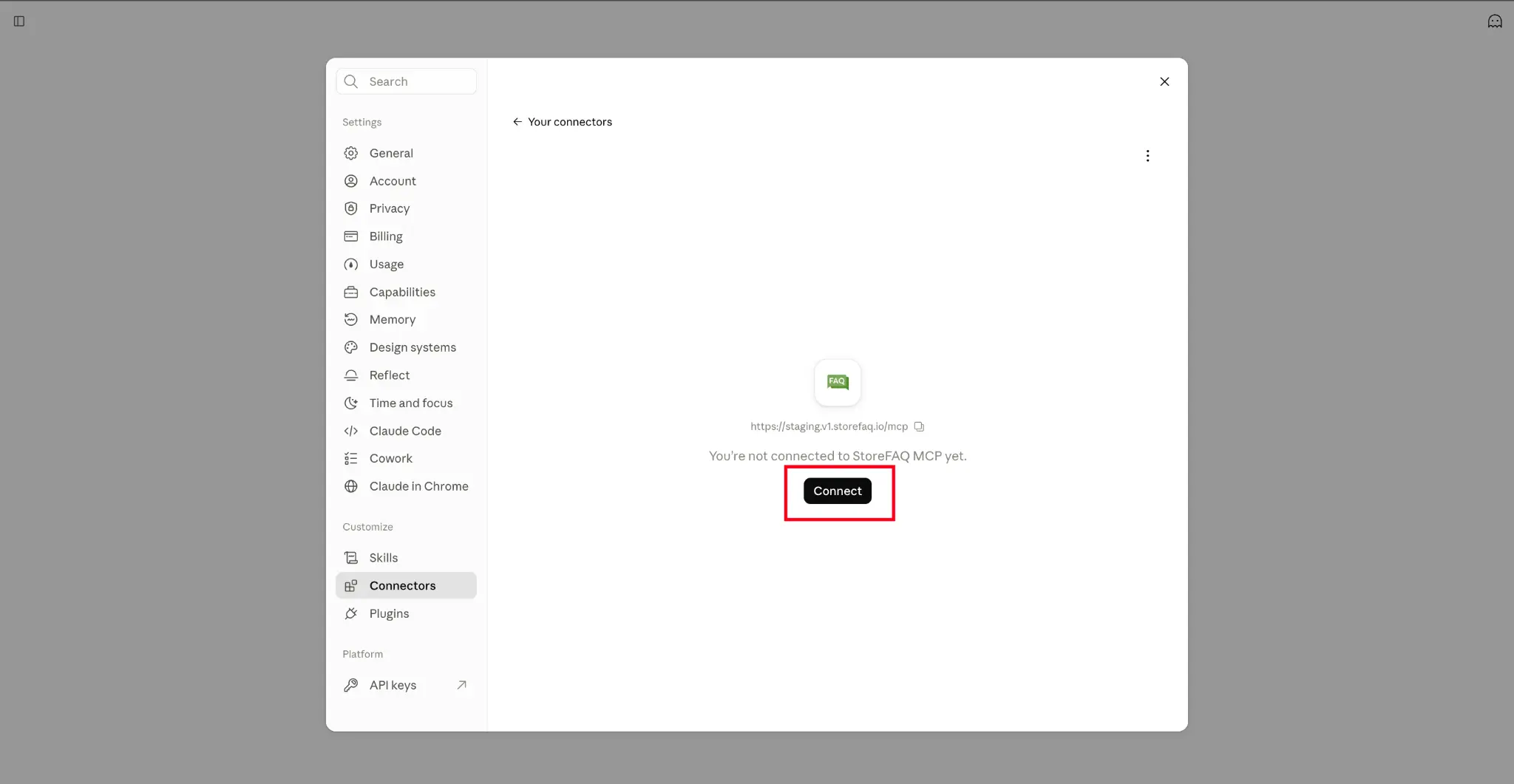Open Design systems settings
The height and width of the screenshot is (784, 1514).
point(406,347)
